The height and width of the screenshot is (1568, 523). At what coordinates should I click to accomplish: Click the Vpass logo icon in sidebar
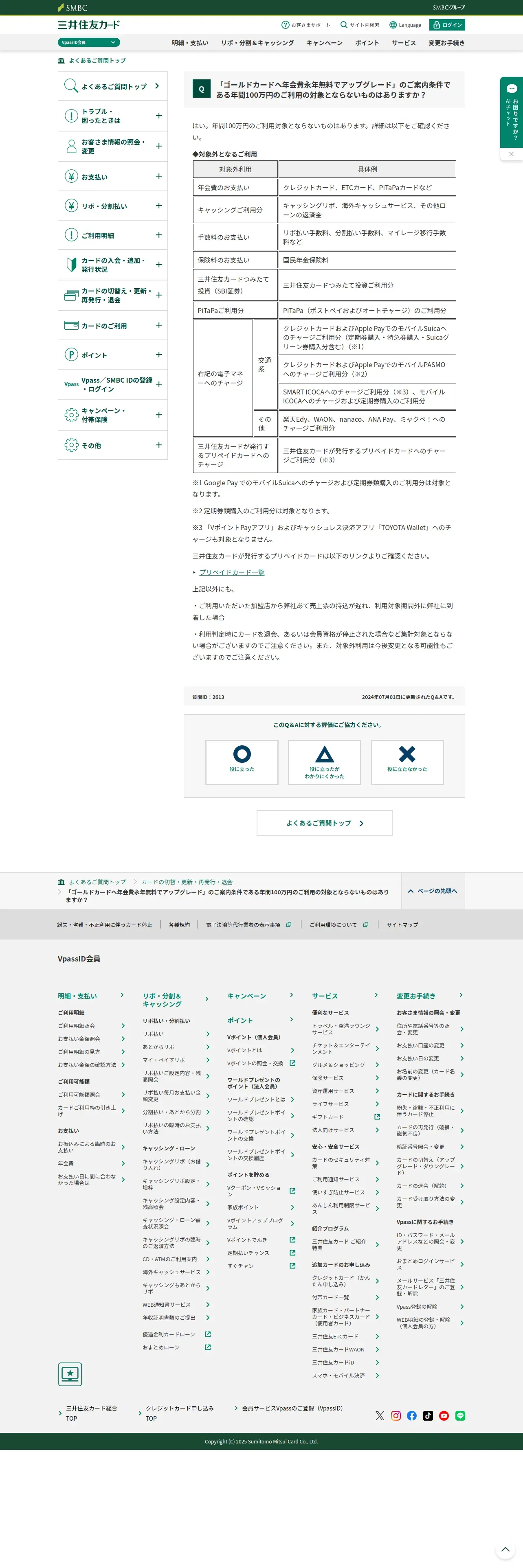coord(71,385)
